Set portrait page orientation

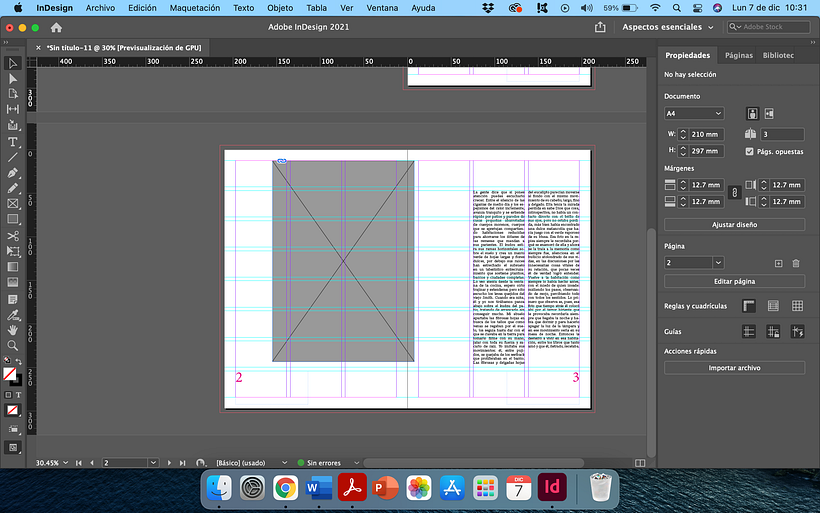point(752,113)
